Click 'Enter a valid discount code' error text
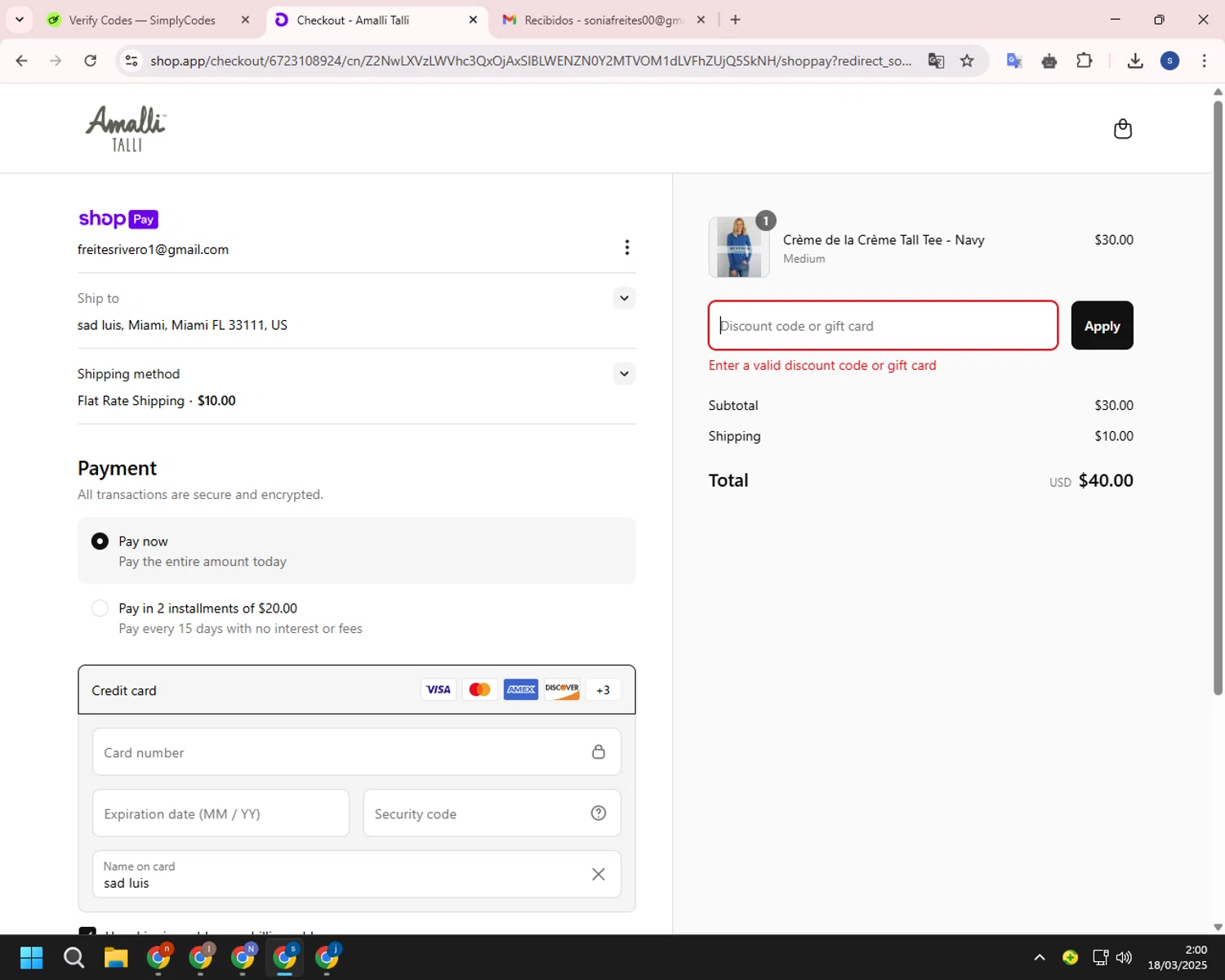Screen dimensions: 1225x980 [x=822, y=366]
